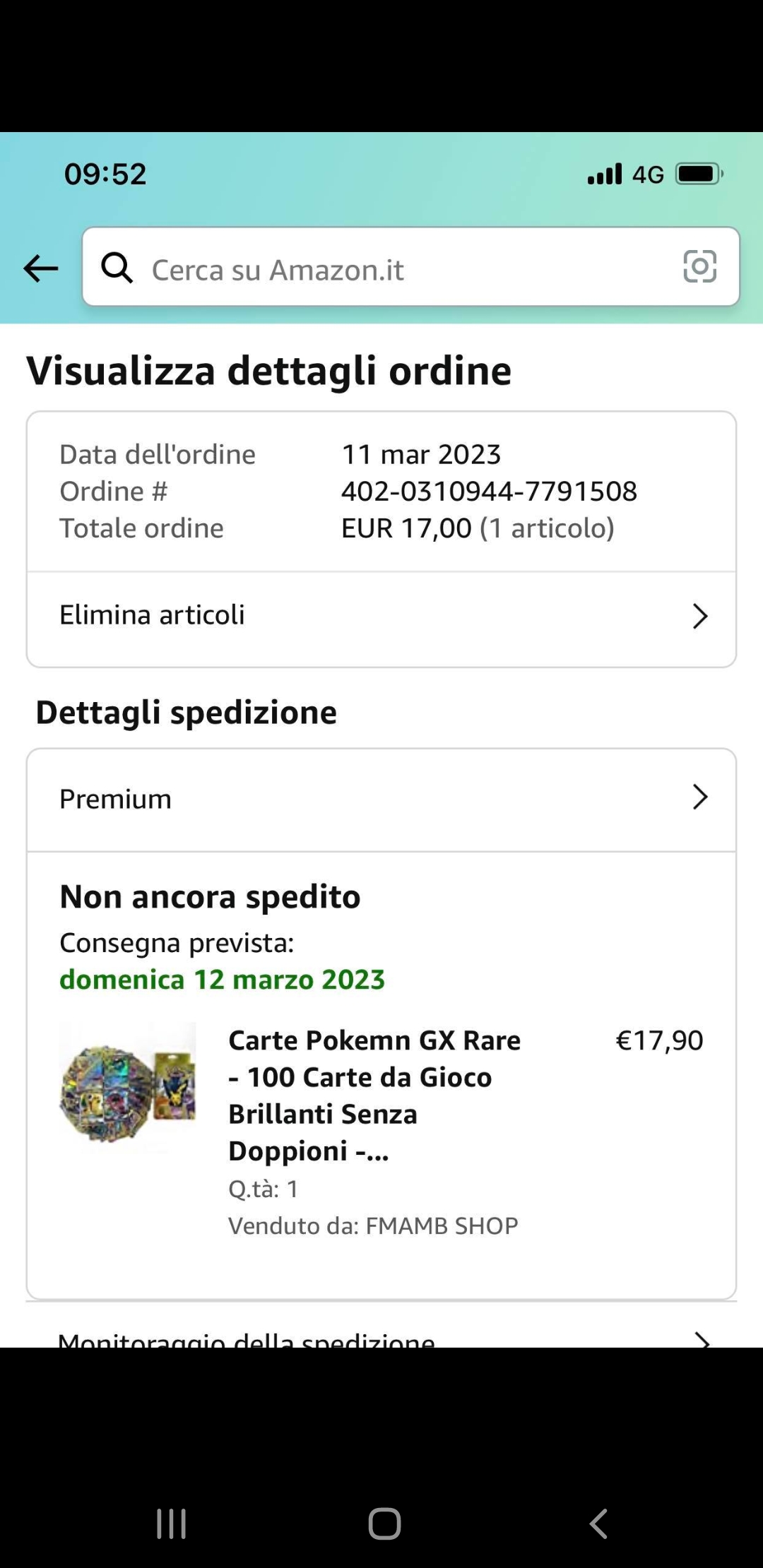Open Pokemon cards product thumbnail
Screen dimensions: 763x1568
(x=128, y=1088)
